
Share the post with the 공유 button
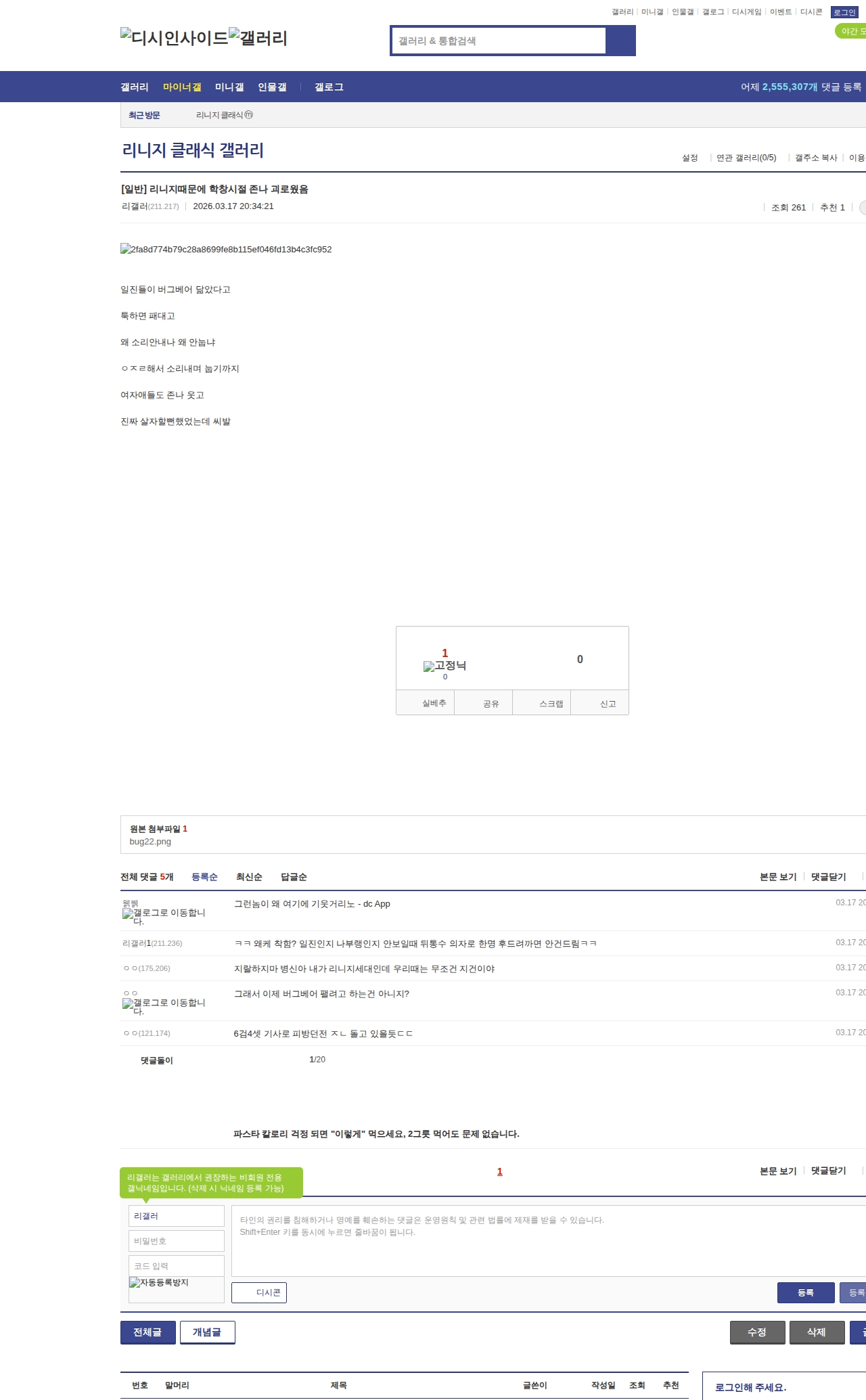(x=483, y=703)
